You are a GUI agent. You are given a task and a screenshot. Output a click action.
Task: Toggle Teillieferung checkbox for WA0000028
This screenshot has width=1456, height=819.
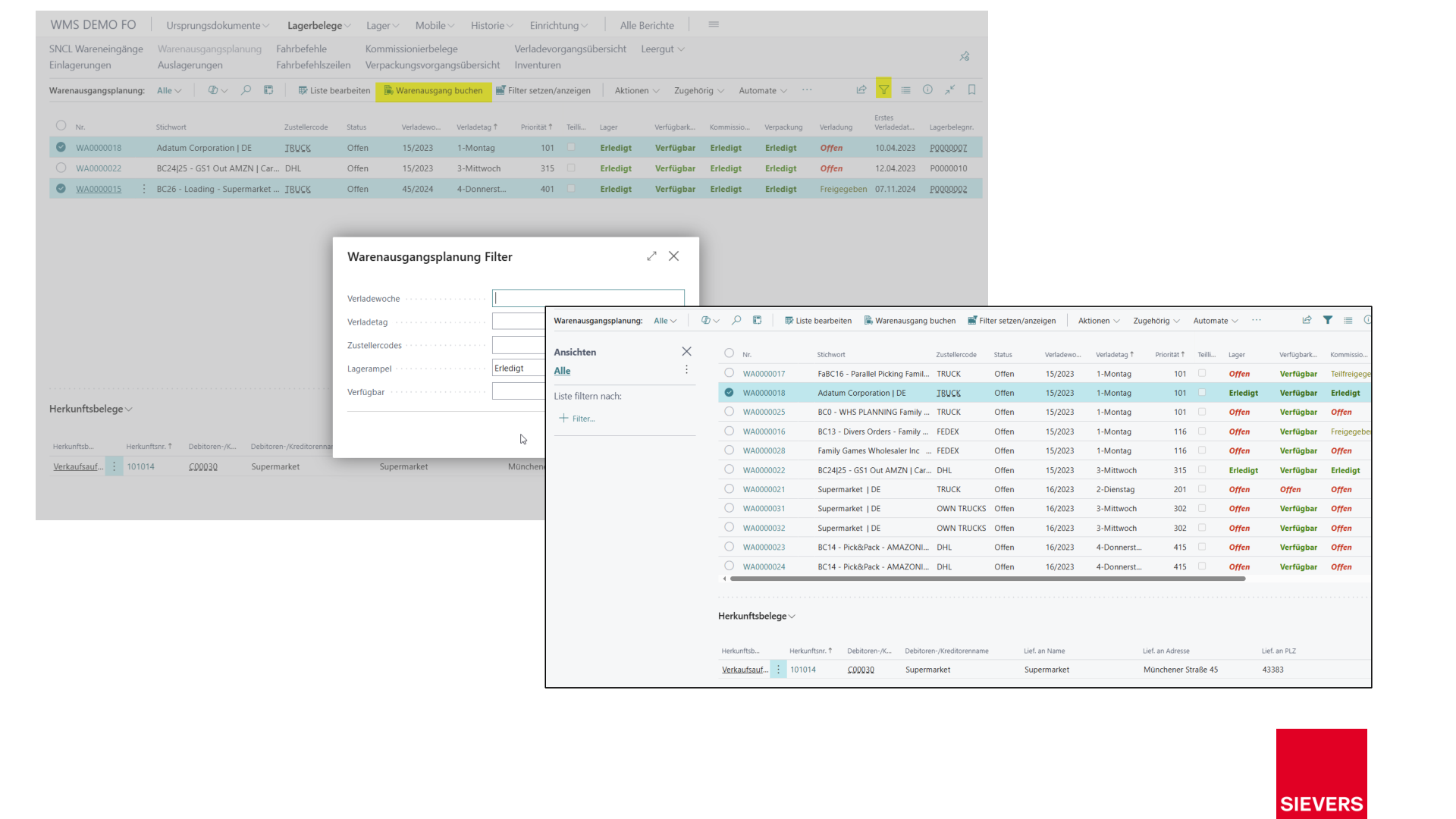click(1202, 450)
